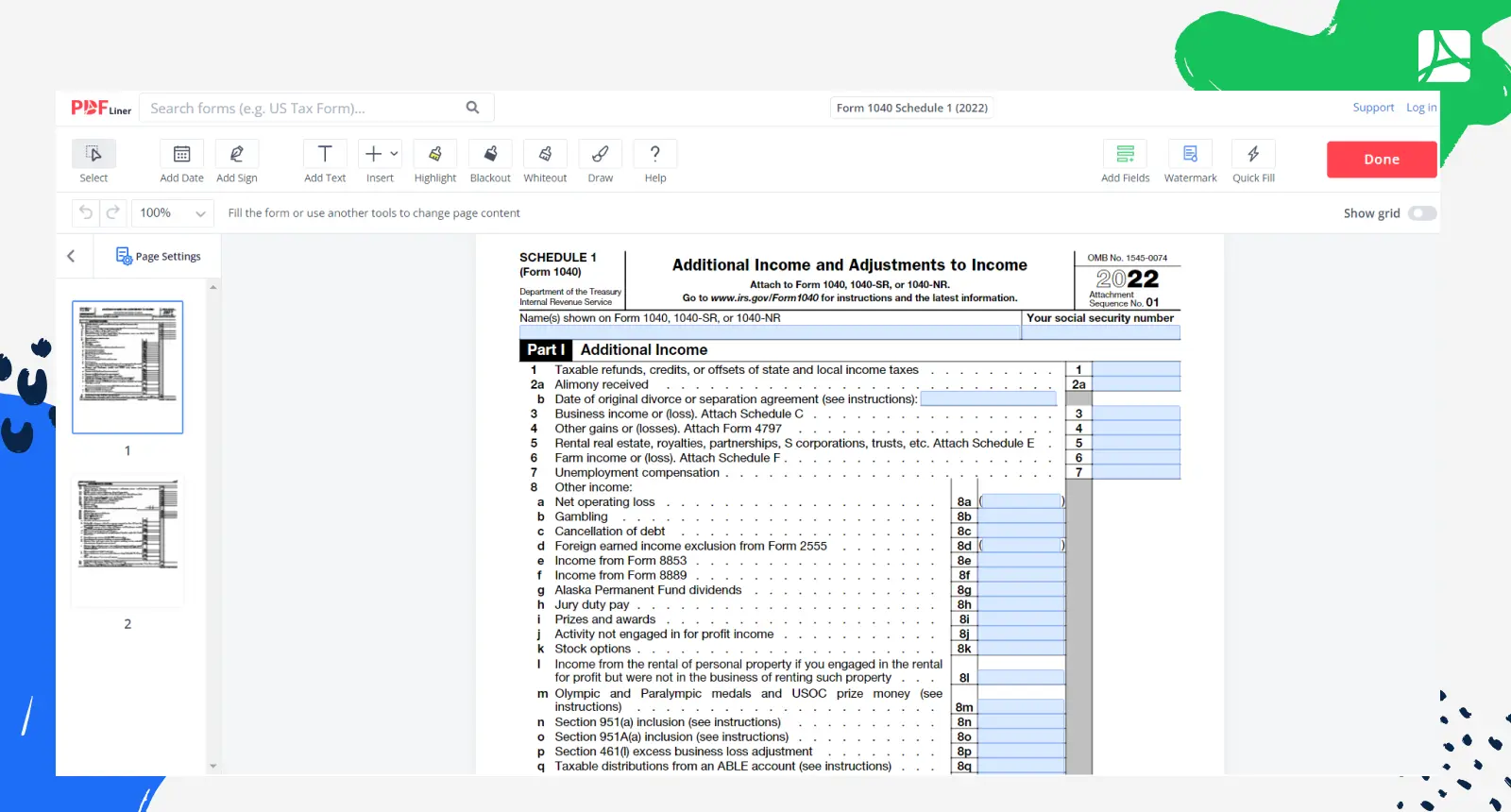Click the Log in link

pyautogui.click(x=1421, y=108)
